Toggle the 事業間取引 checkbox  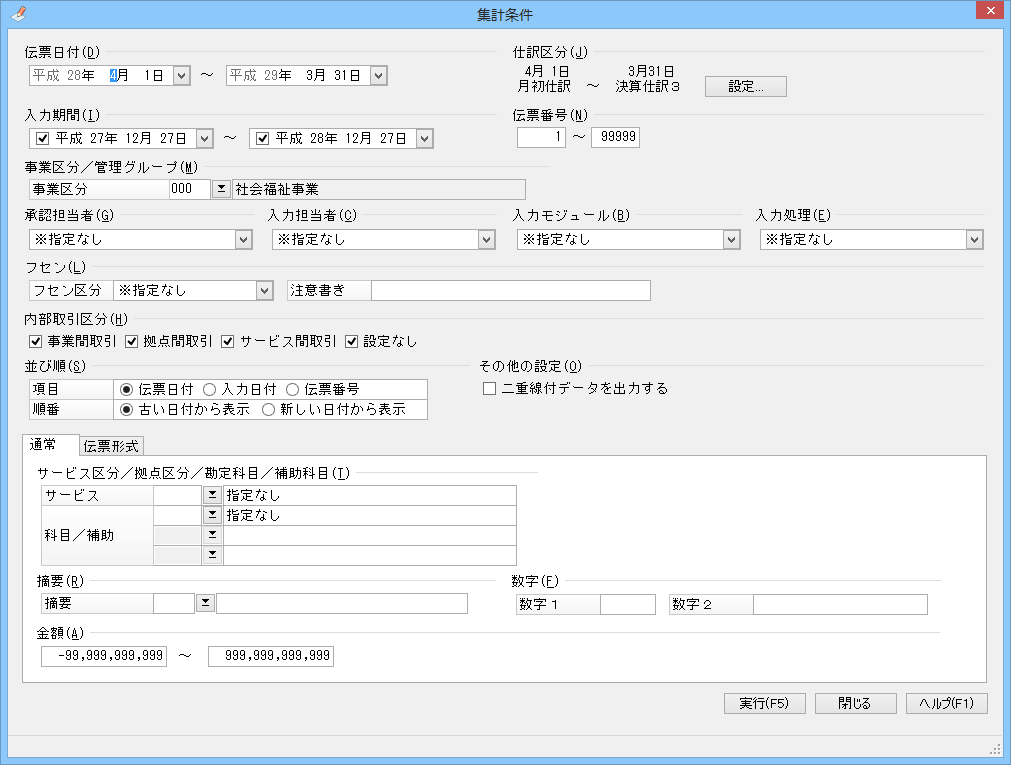(37, 342)
